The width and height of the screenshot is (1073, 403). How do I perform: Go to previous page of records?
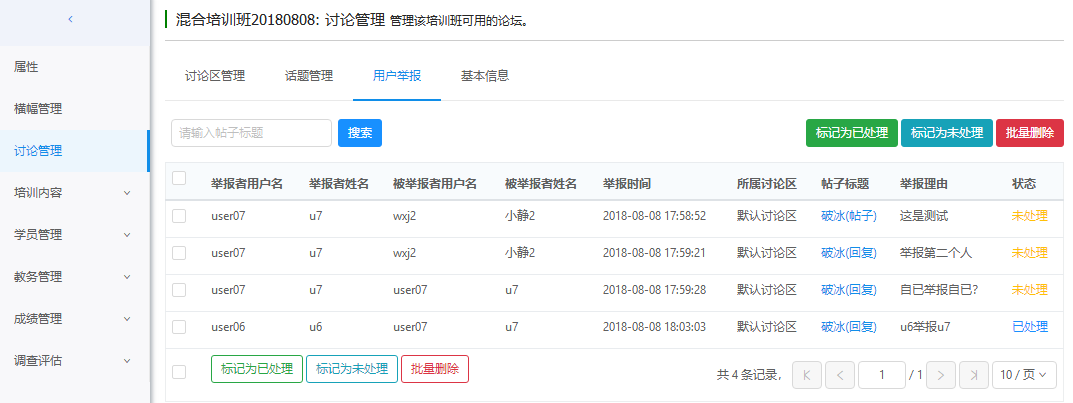pos(840,375)
